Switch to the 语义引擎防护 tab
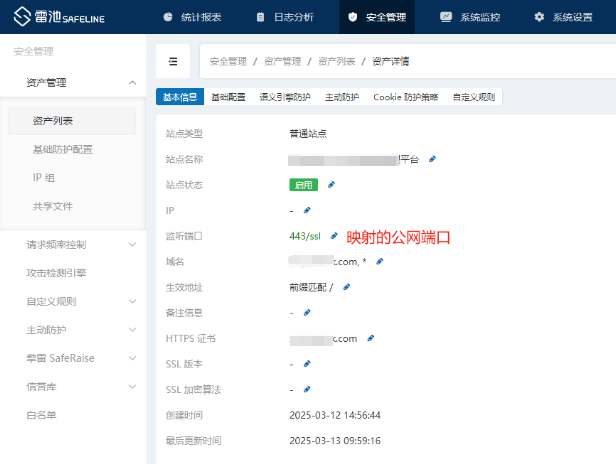 coord(286,97)
